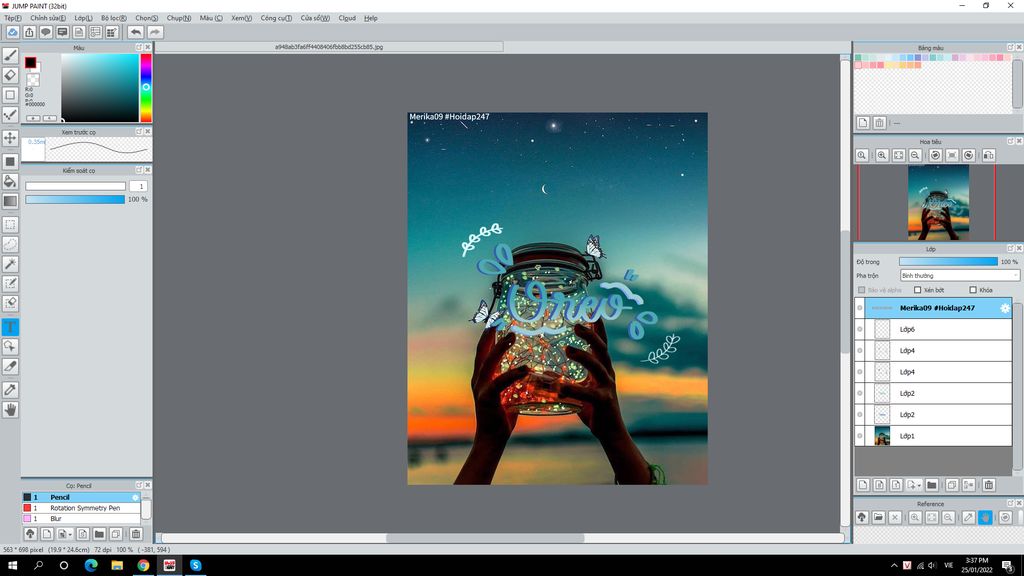Click the brush size value field
This screenshot has height=576, width=1024.
click(x=138, y=186)
